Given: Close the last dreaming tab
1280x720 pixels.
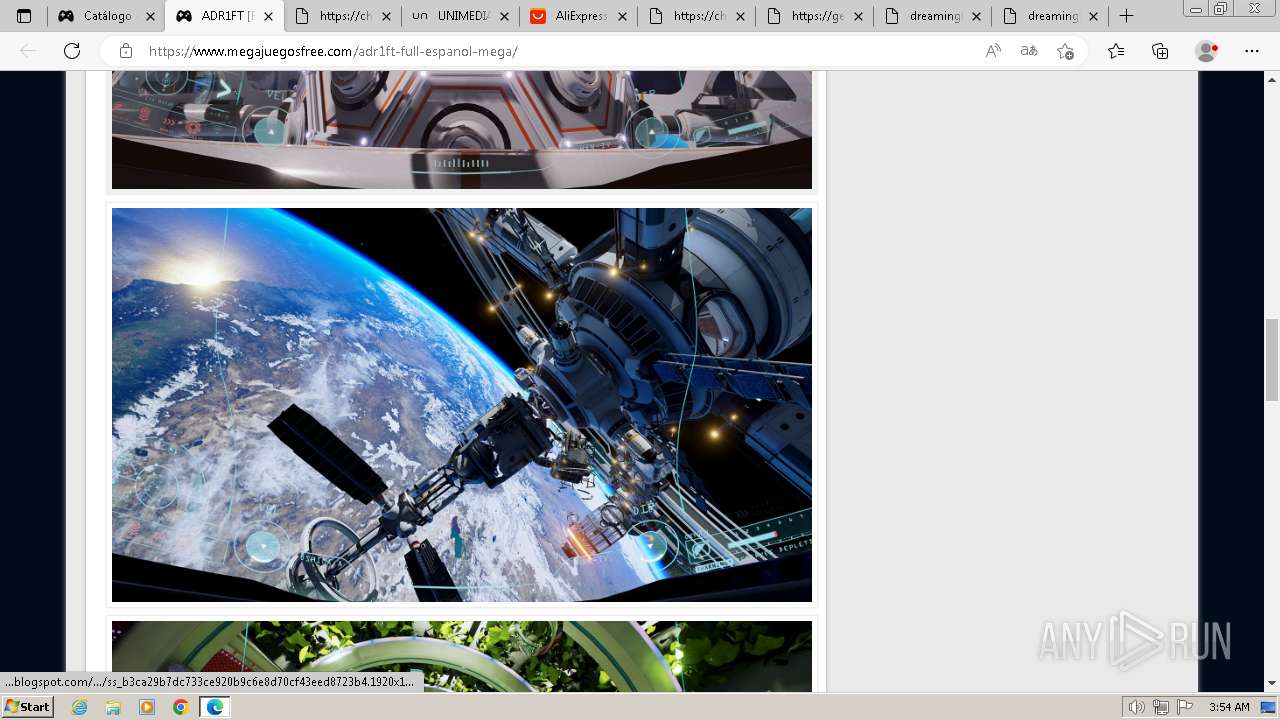Looking at the screenshot, I should 1094,16.
